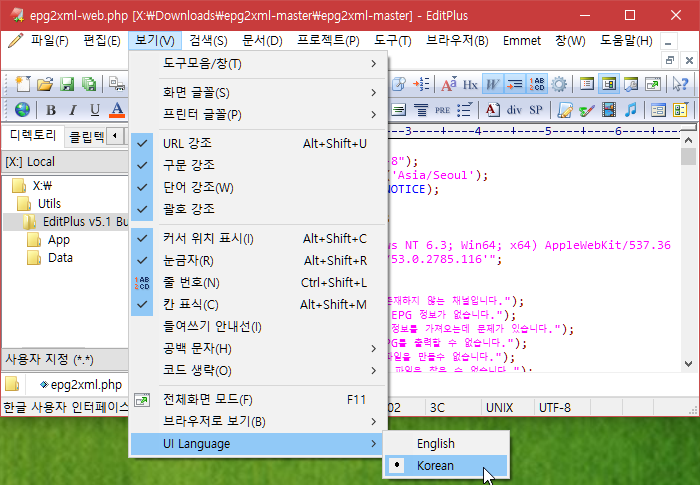Toggle 줄 번호(N) menu option
Screen dimensions: 700x485
[x=259, y=283]
